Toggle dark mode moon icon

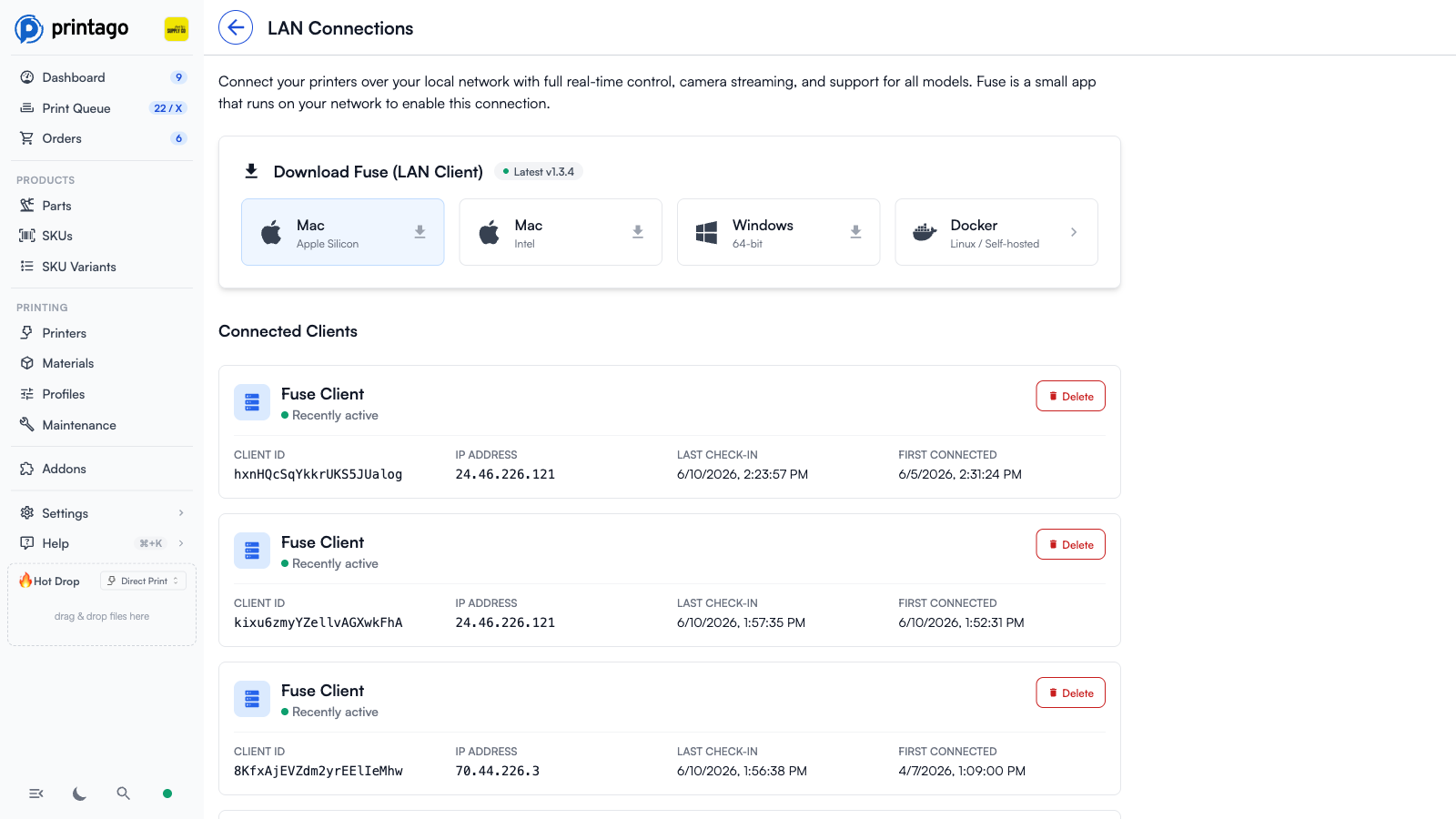click(x=80, y=794)
